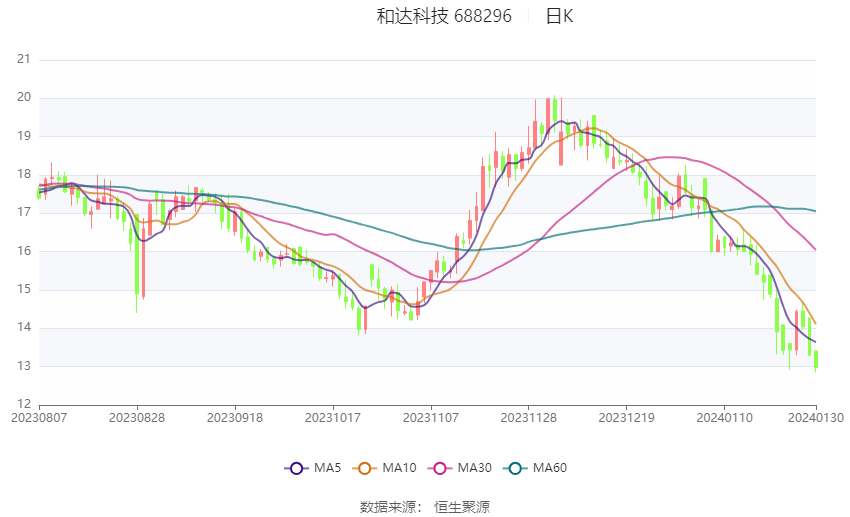Click the 20231128 date axis label
The width and height of the screenshot is (850, 517).
(x=529, y=418)
